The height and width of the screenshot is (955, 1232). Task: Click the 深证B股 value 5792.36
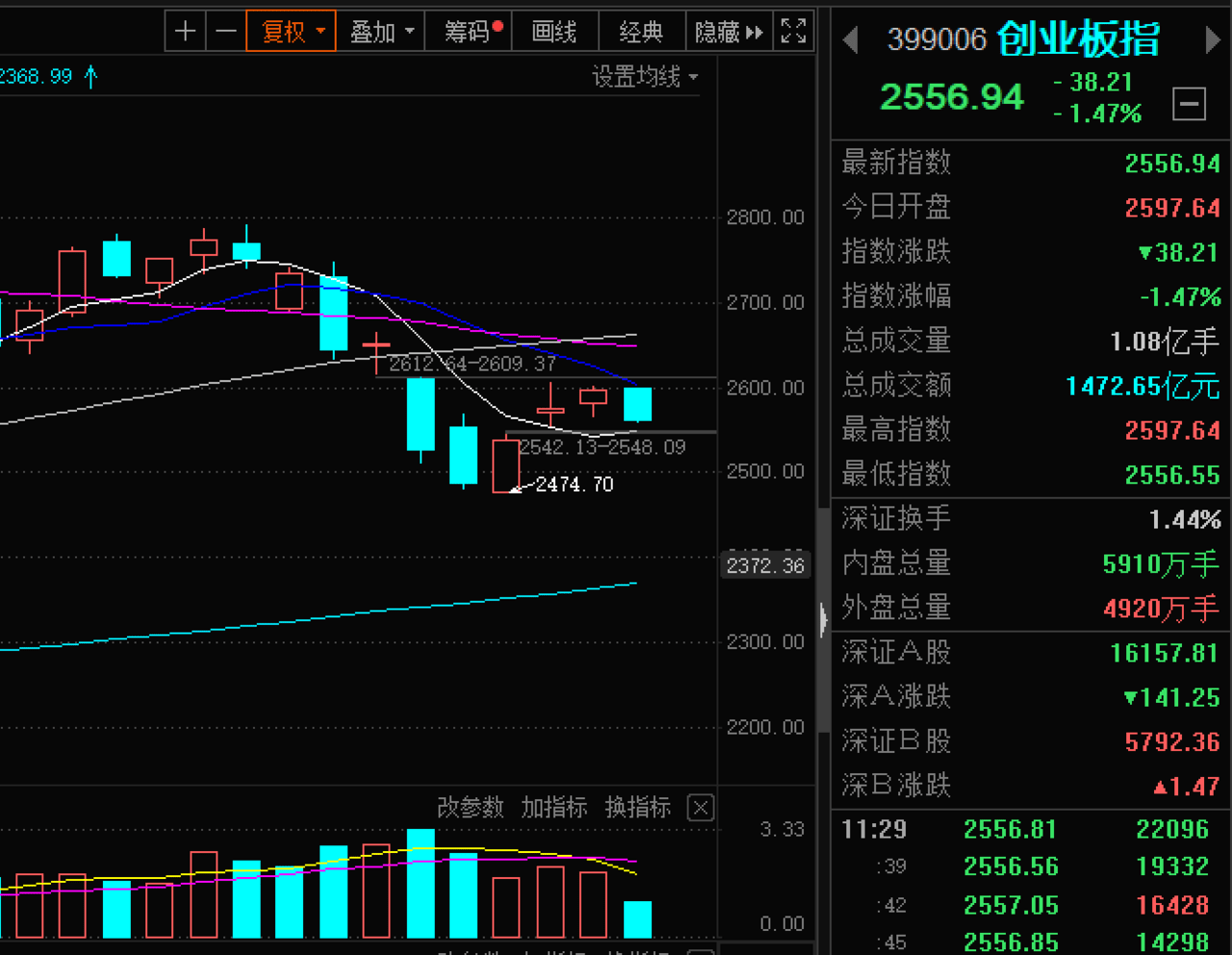coord(1172,742)
